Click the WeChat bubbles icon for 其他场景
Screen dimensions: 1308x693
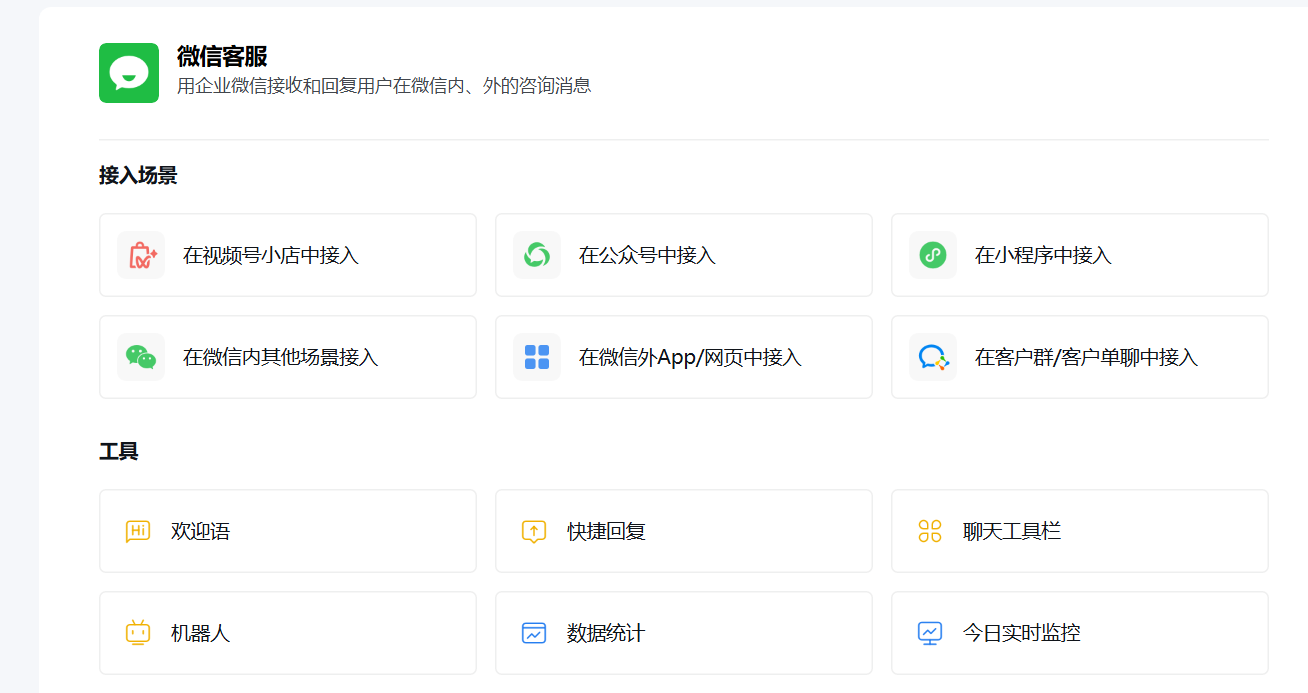141,357
